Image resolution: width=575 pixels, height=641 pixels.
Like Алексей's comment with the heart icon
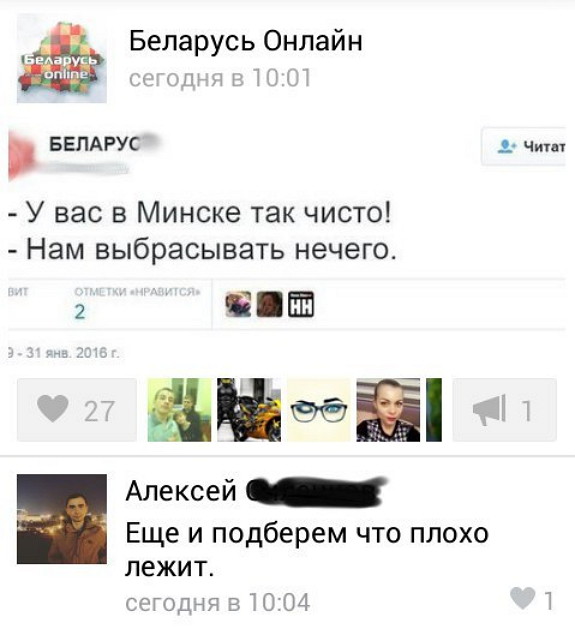coord(532,599)
